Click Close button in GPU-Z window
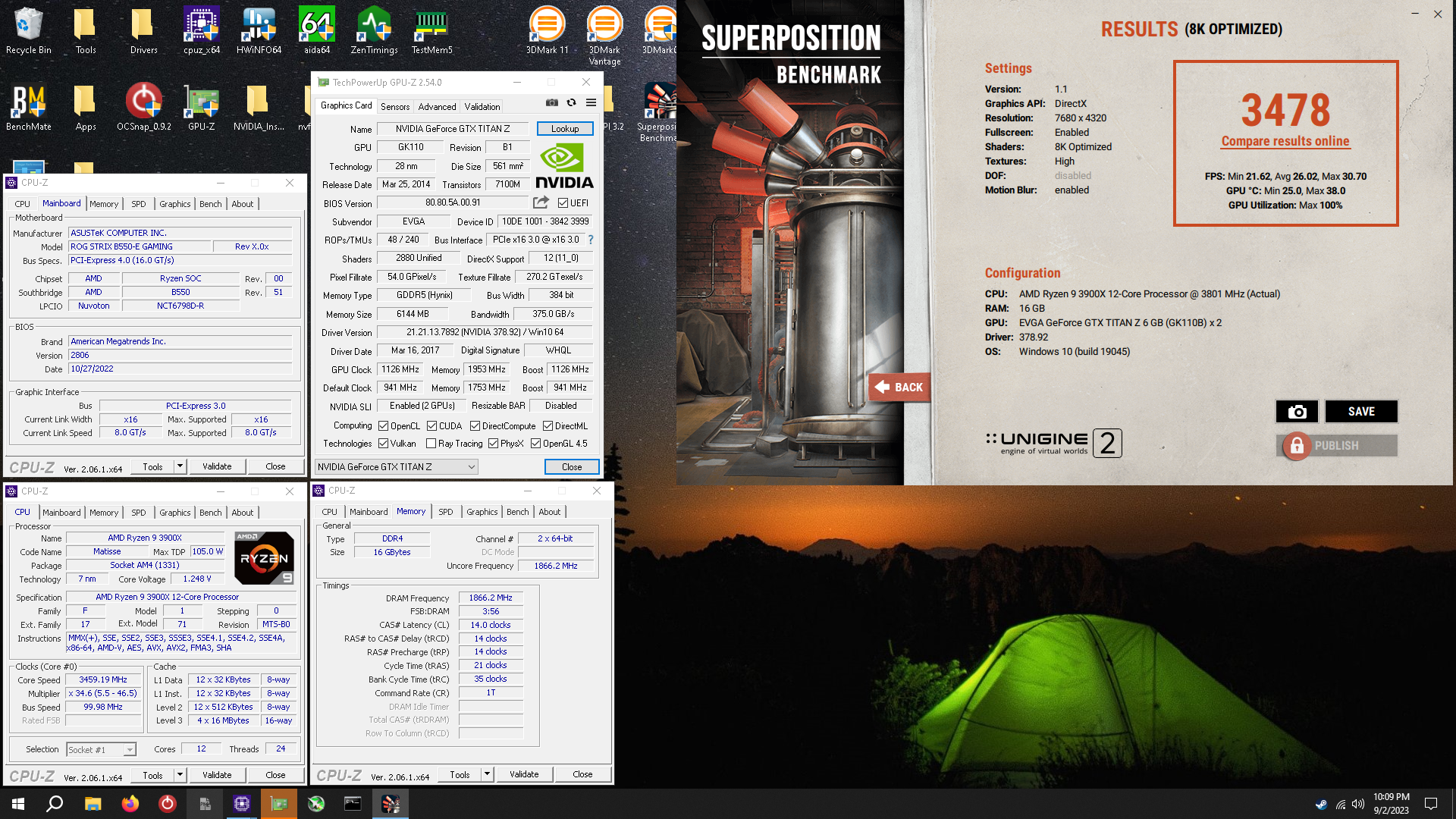 (x=572, y=467)
